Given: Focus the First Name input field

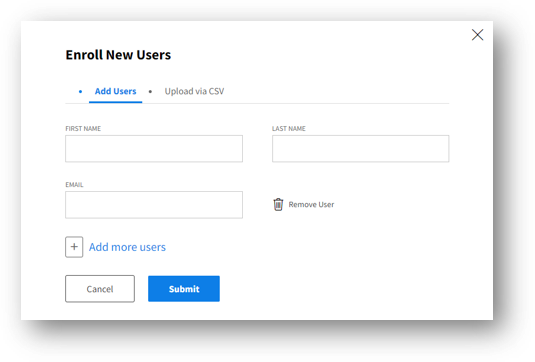Looking at the screenshot, I should 154,148.
